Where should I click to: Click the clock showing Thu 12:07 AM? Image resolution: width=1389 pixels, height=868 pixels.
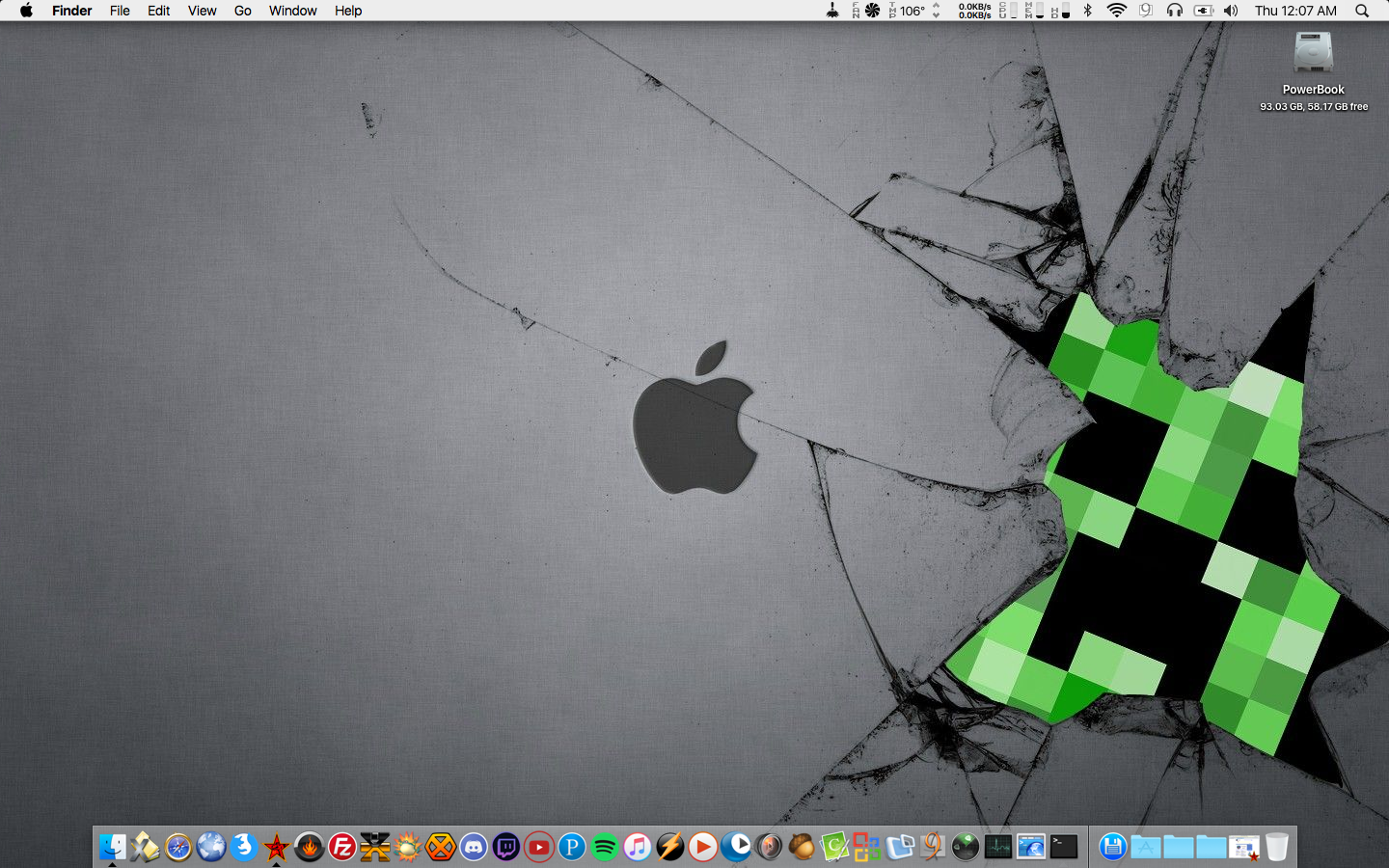click(x=1295, y=11)
